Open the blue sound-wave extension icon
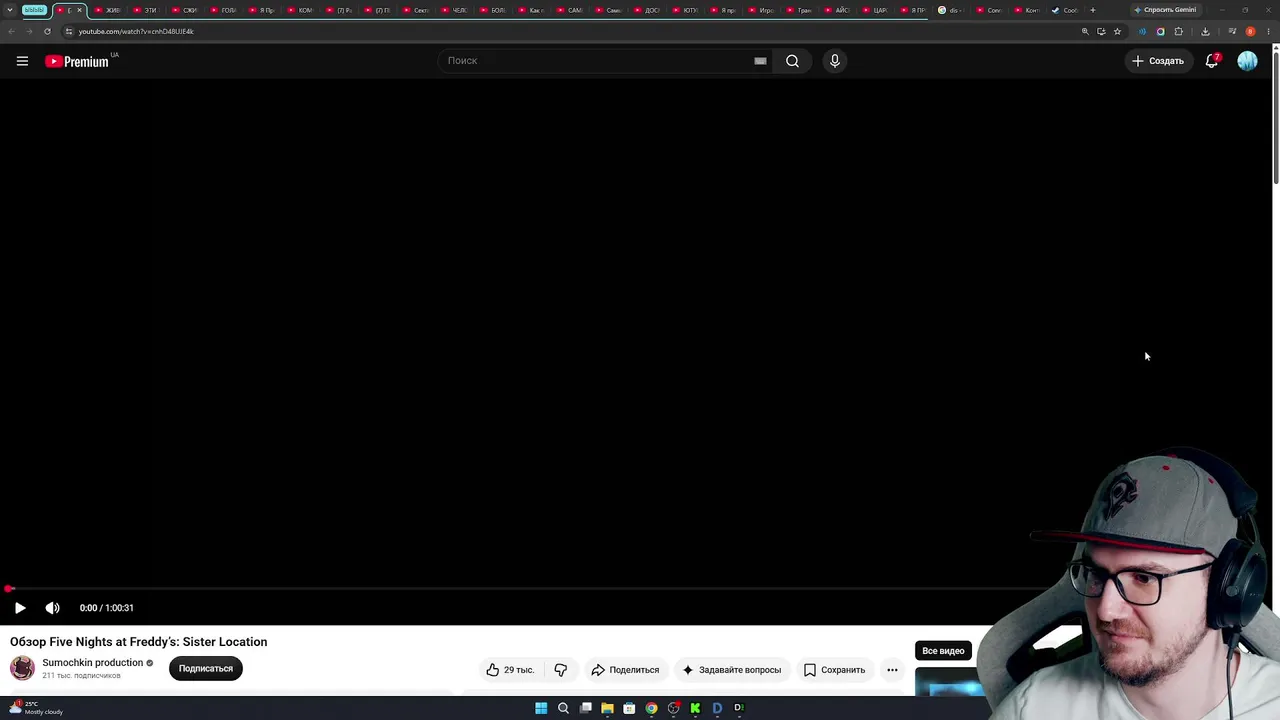Screen dimensions: 1280x720 click(1143, 31)
